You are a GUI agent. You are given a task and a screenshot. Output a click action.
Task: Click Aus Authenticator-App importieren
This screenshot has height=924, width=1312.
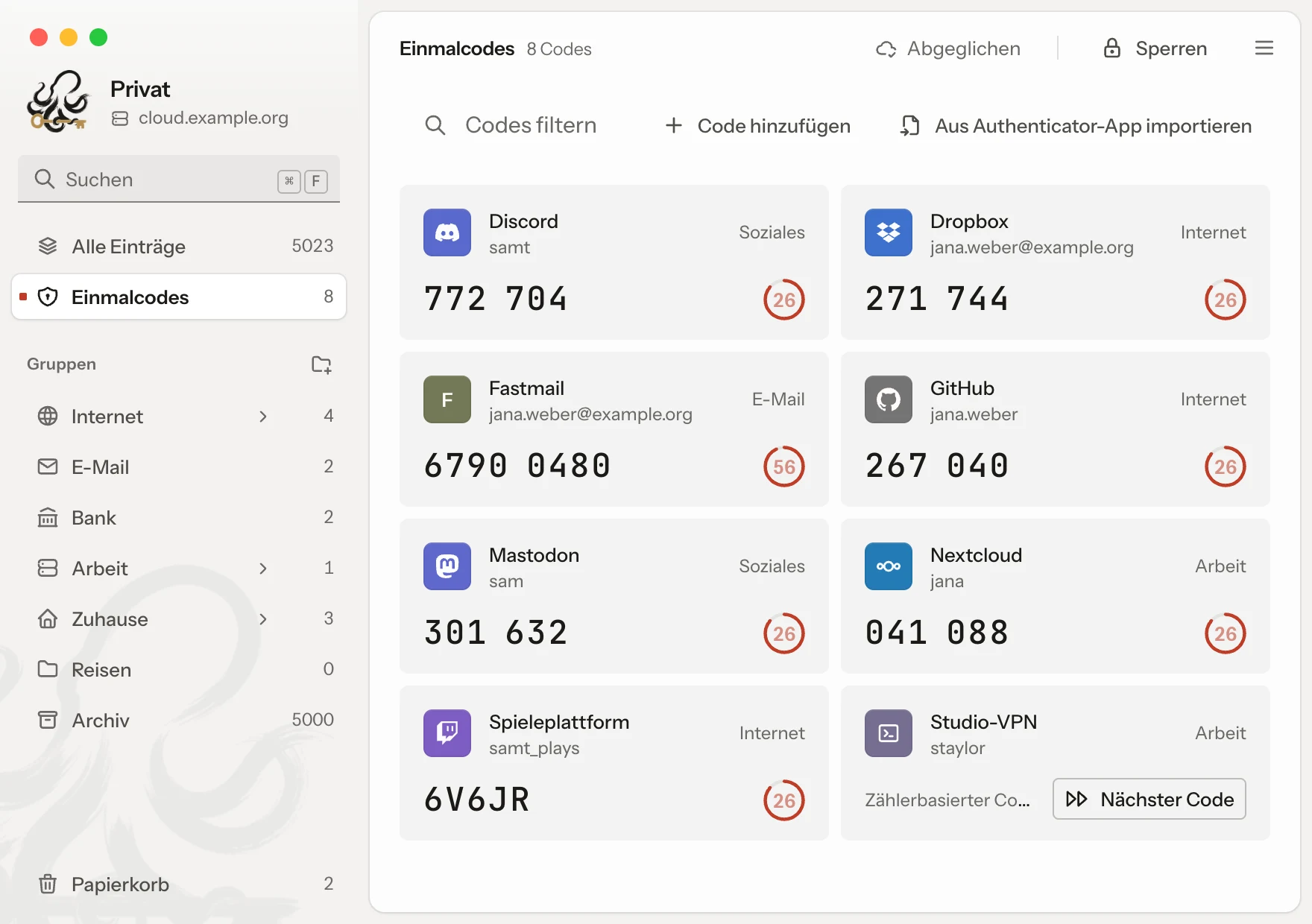(x=1076, y=125)
